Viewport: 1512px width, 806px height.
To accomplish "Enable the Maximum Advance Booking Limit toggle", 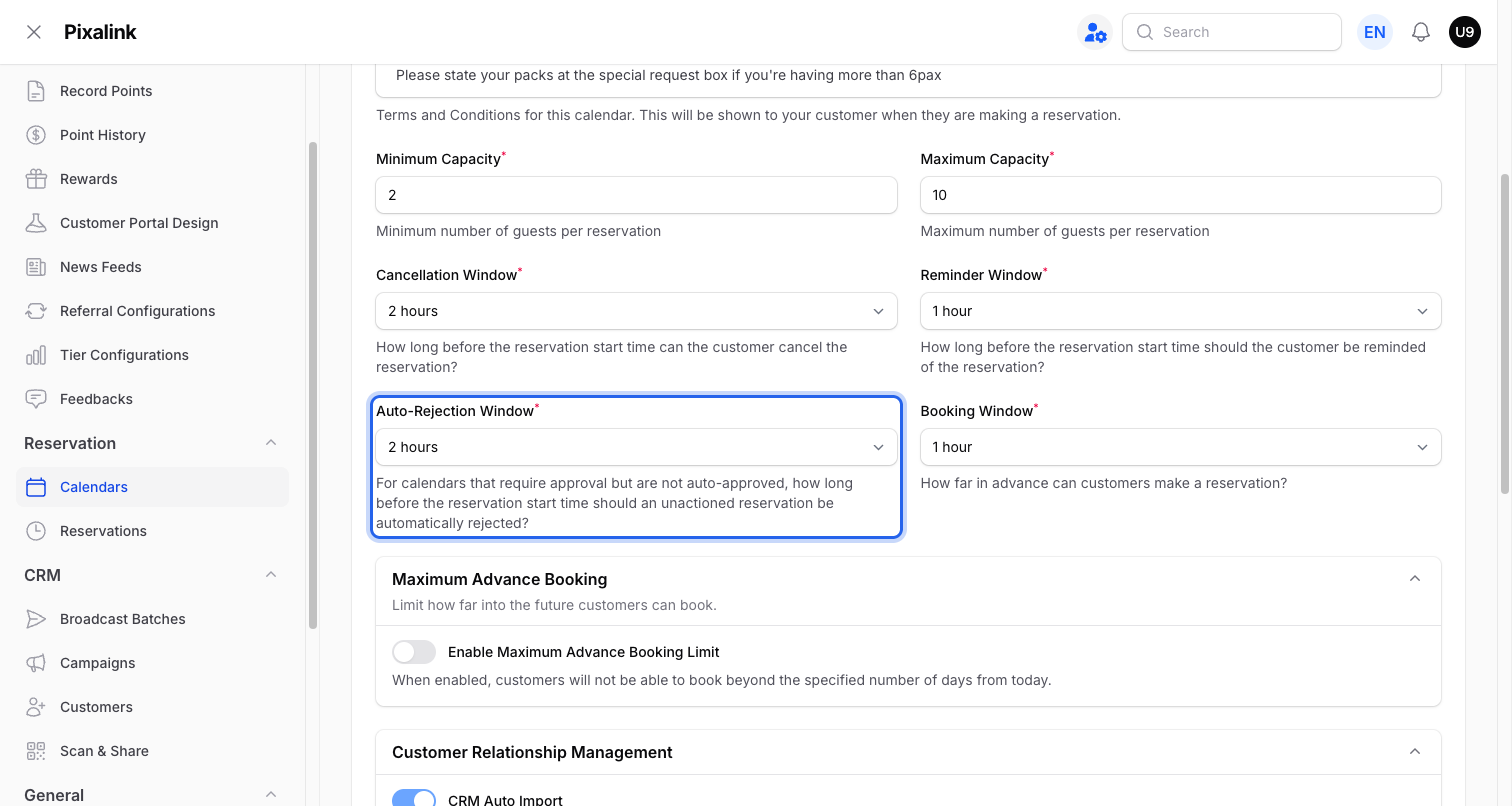I will (414, 652).
